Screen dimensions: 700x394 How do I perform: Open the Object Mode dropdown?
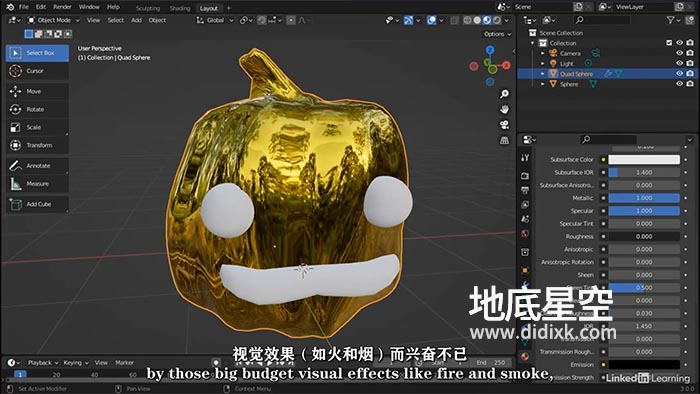pyautogui.click(x=54, y=20)
